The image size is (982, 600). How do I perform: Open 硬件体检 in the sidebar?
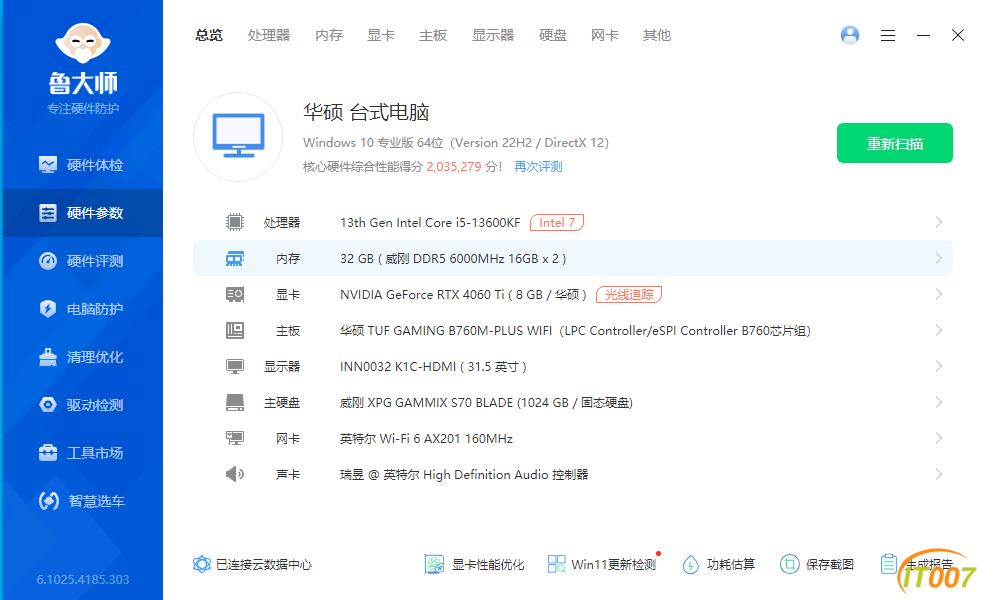click(x=81, y=165)
